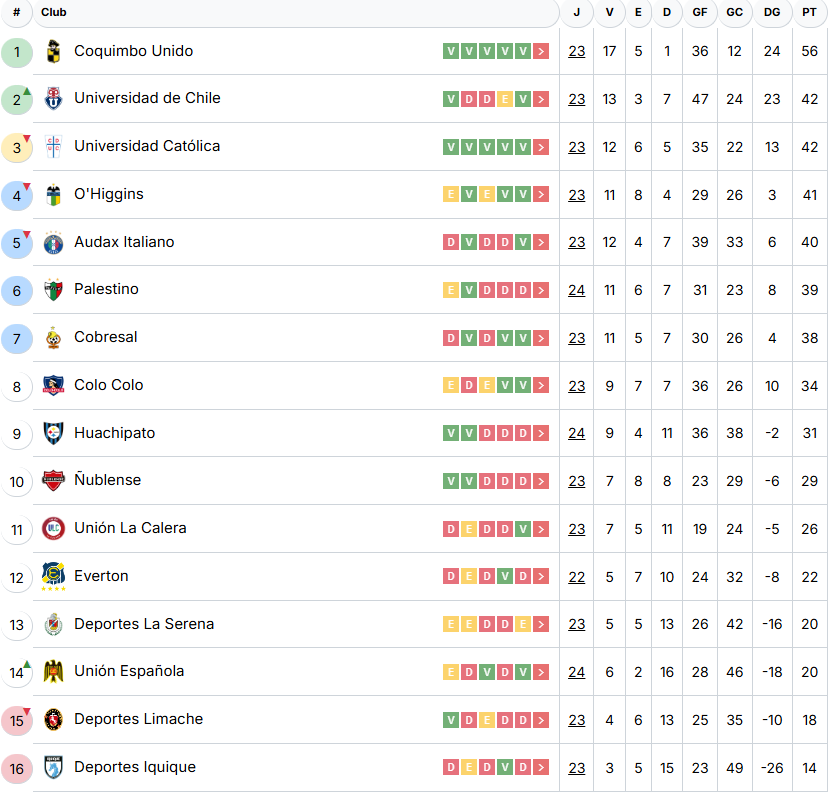Click the Palestino club crest icon
This screenshot has height=798, width=835.
pos(53,290)
